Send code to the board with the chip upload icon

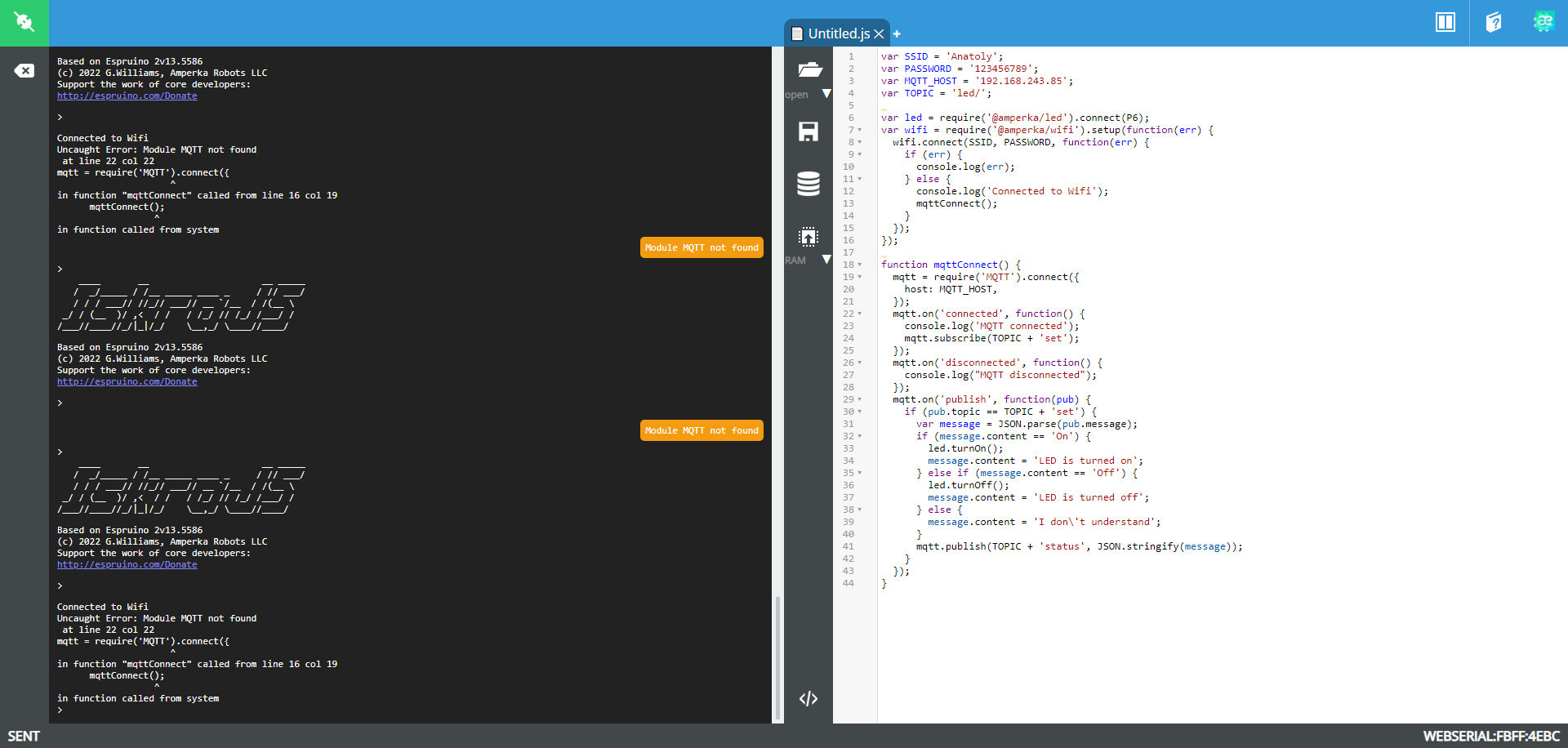[808, 237]
